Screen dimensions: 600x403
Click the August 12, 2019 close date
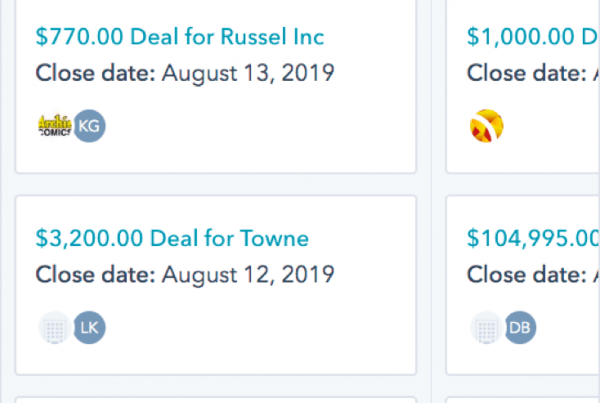[x=248, y=274]
